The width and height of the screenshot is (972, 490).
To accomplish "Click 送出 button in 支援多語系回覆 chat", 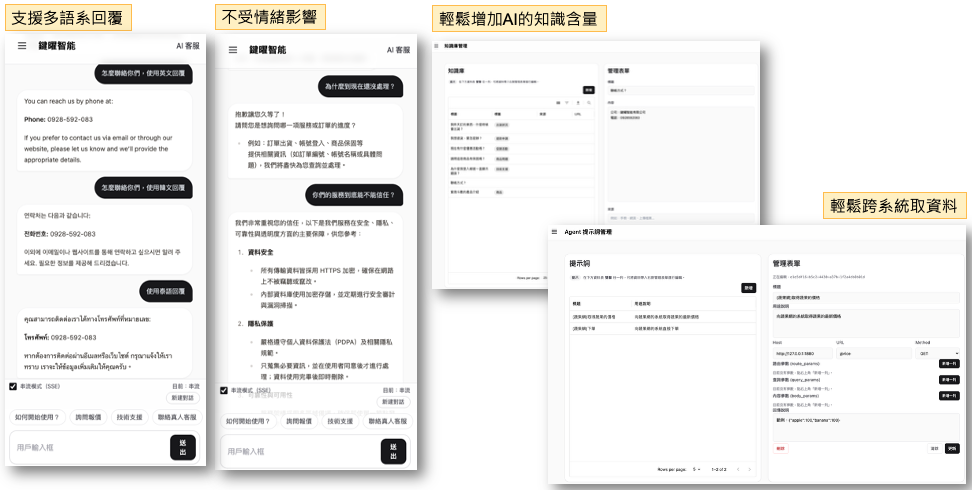I will click(x=182, y=447).
